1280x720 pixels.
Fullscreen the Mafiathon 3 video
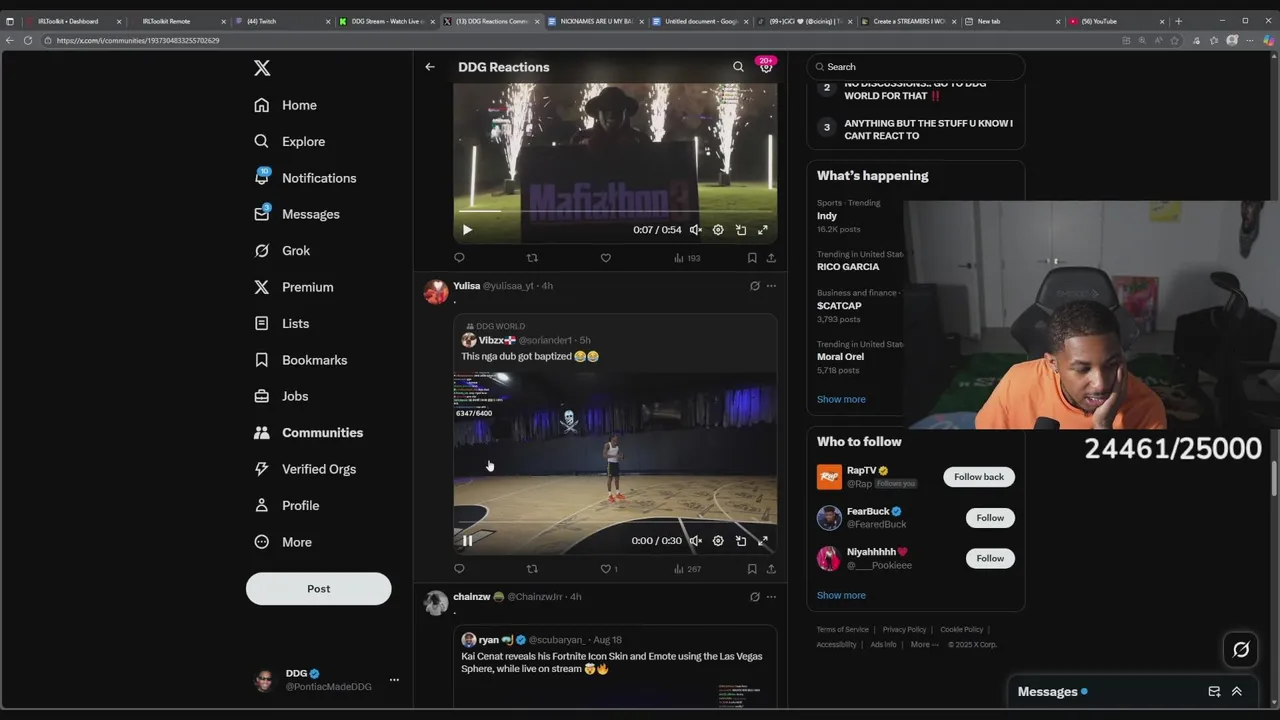pos(763,230)
